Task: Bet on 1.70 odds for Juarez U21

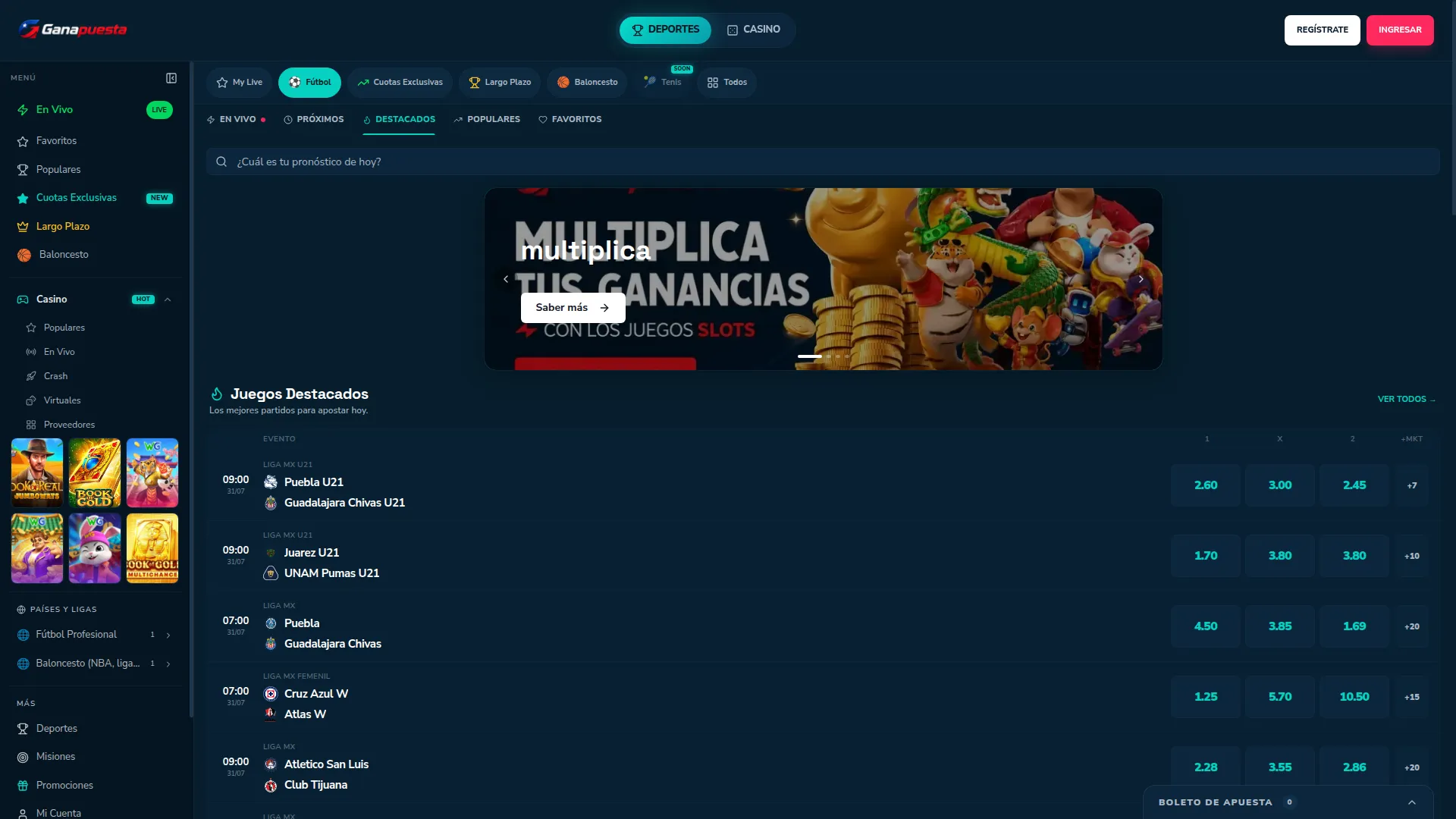Action: coord(1206,556)
